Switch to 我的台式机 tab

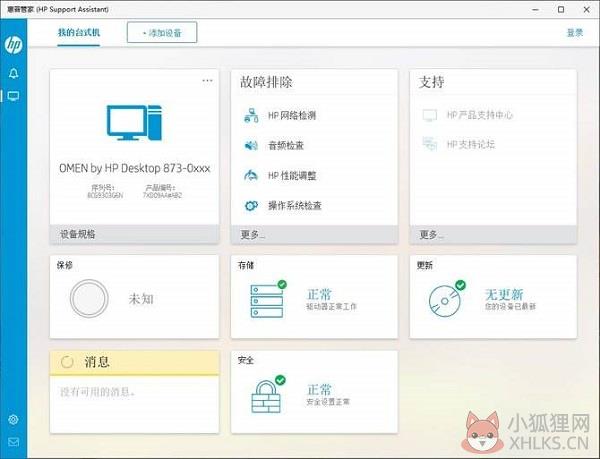tap(79, 33)
